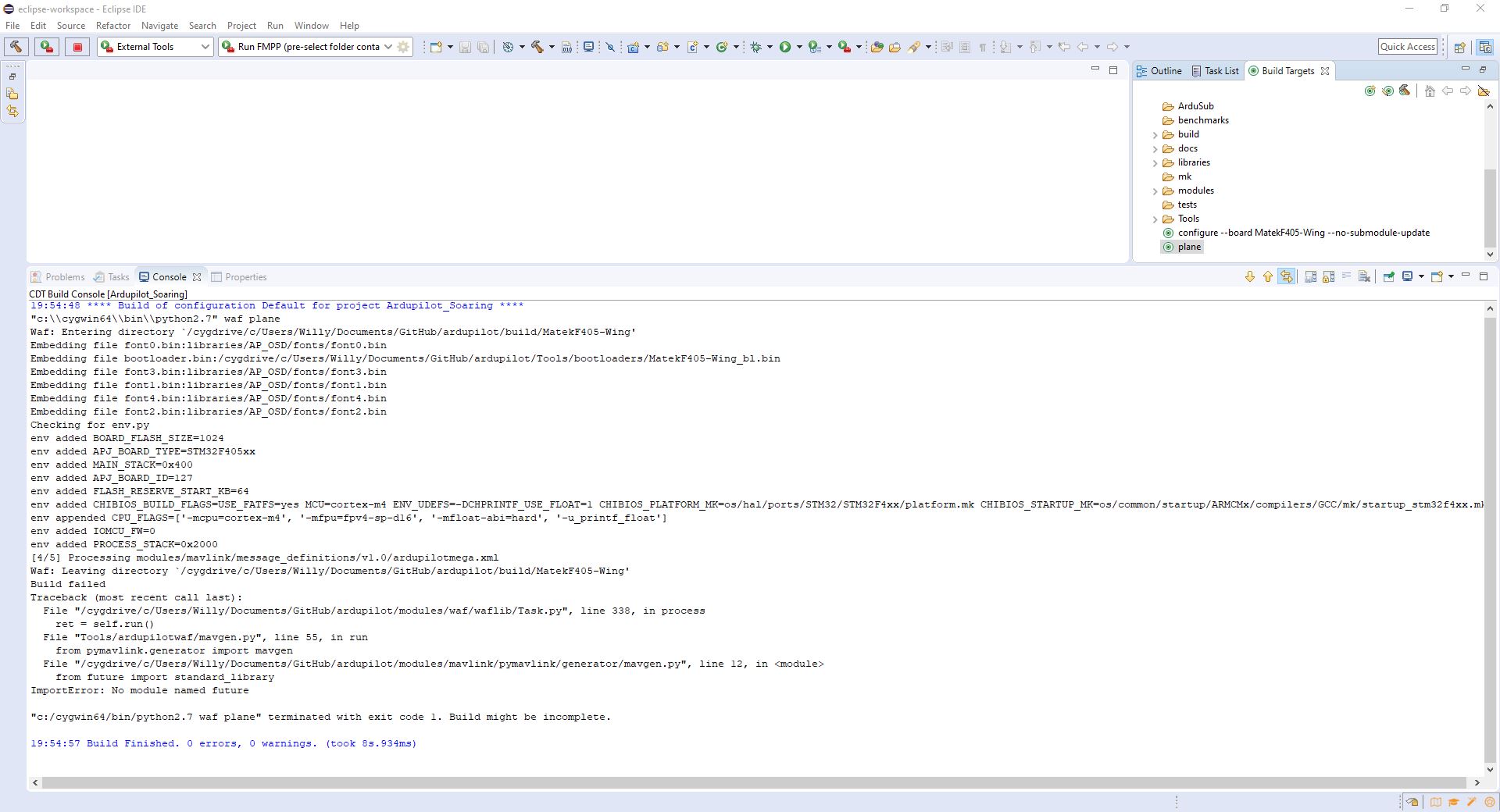The image size is (1500, 812).
Task: Clear the CDT Build Console output
Action: (x=1363, y=276)
